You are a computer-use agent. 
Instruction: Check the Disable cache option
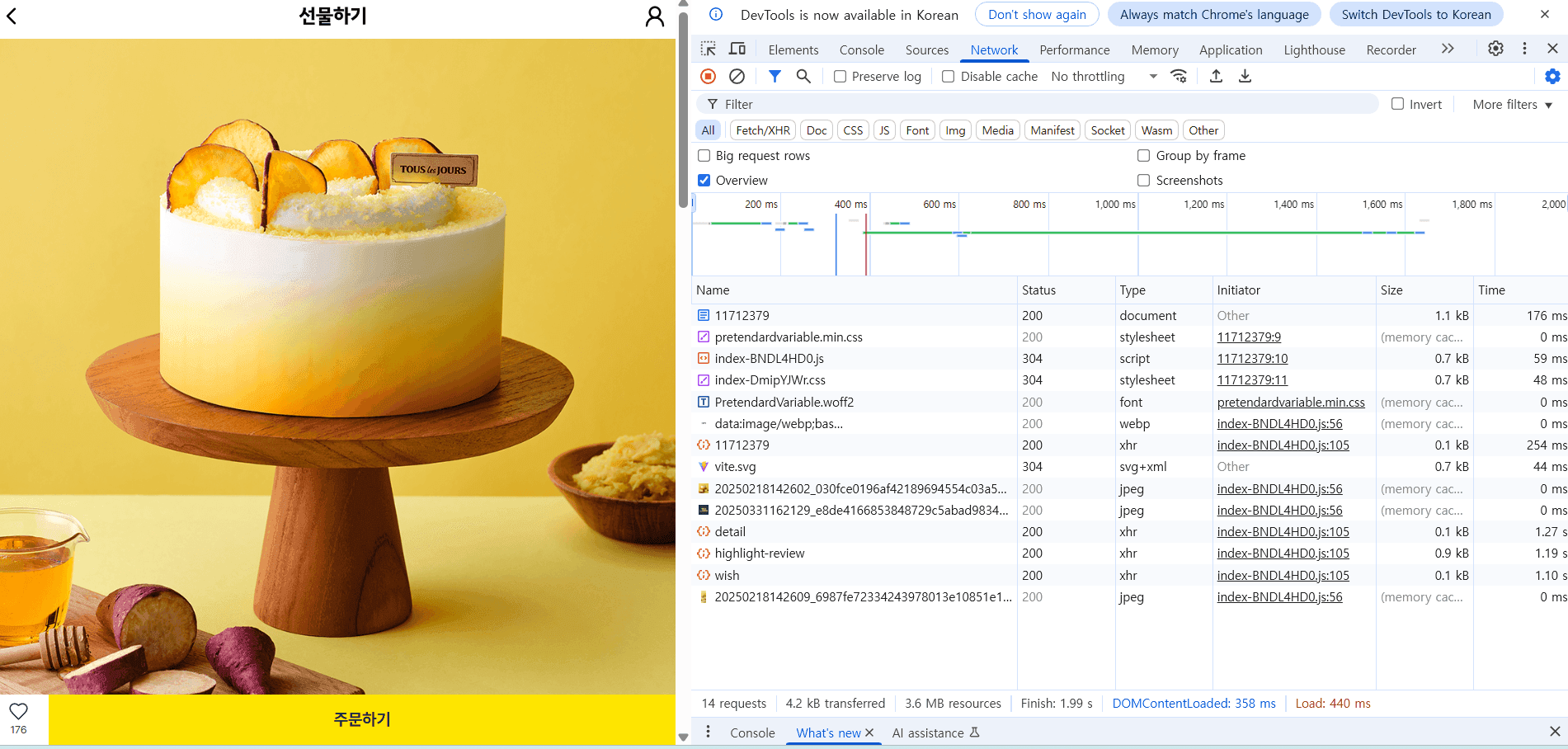coord(949,77)
